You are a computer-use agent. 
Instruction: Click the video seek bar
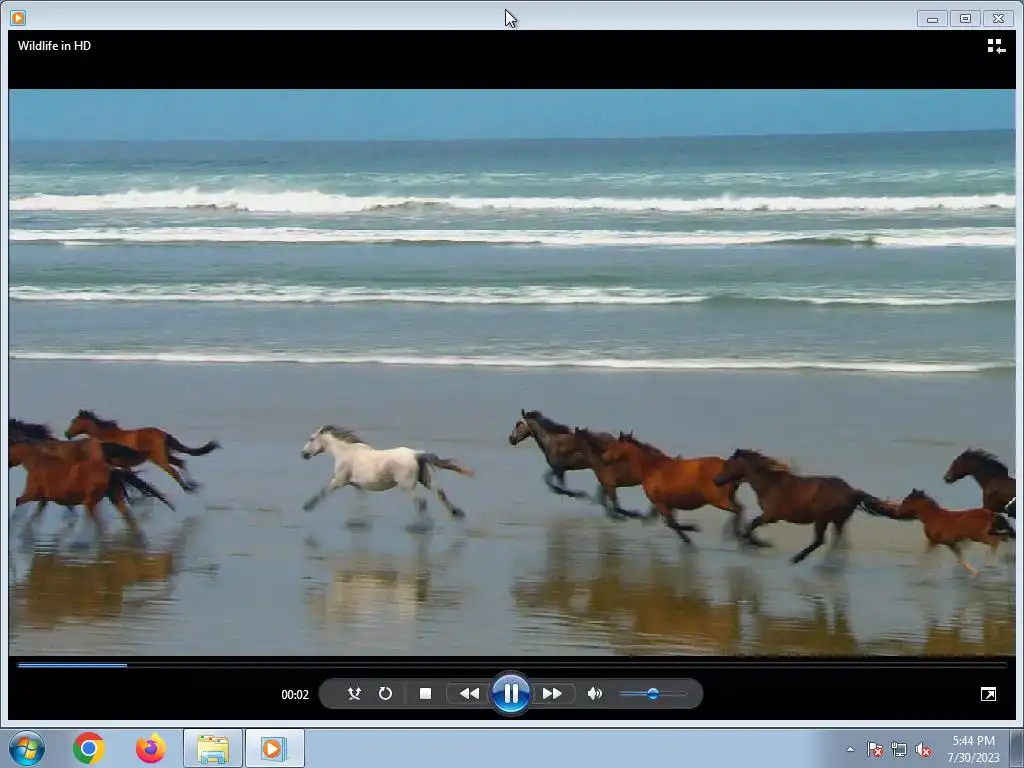[x=512, y=665]
